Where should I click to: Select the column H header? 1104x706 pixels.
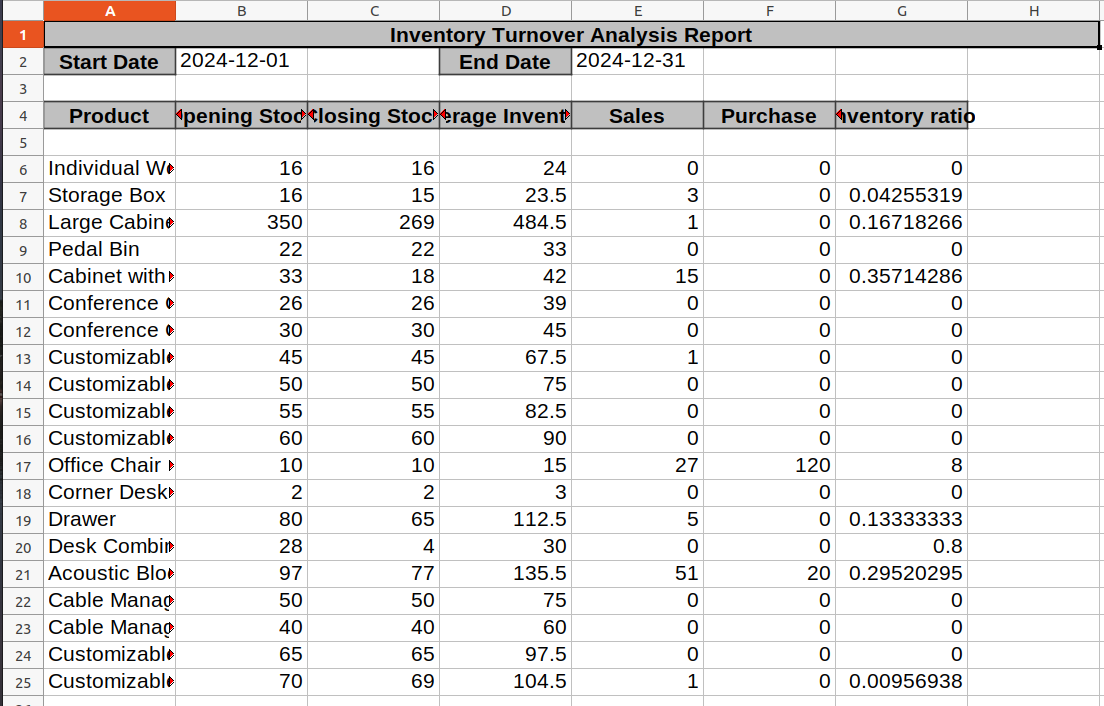(1034, 11)
